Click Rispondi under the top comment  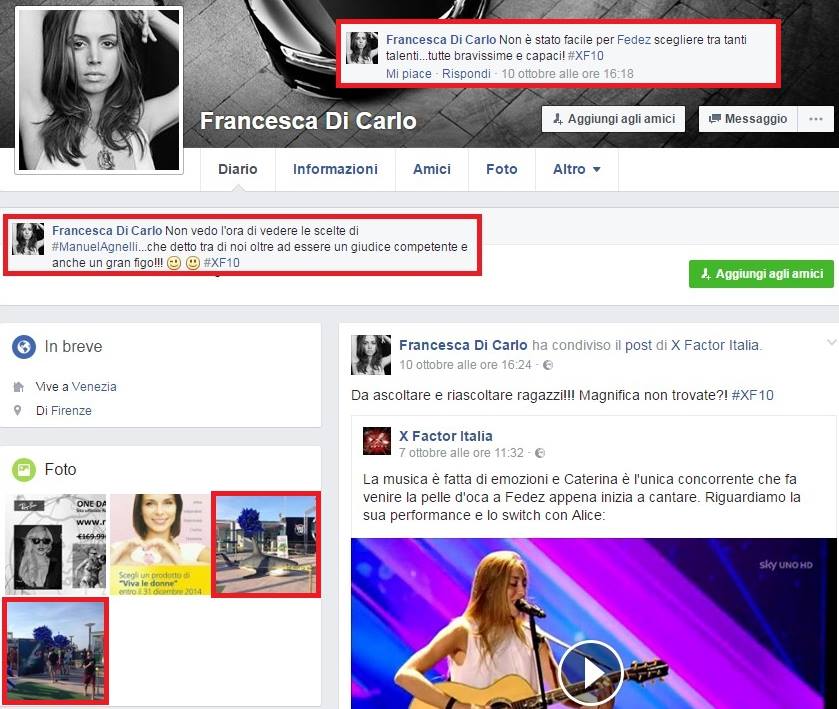tap(466, 74)
